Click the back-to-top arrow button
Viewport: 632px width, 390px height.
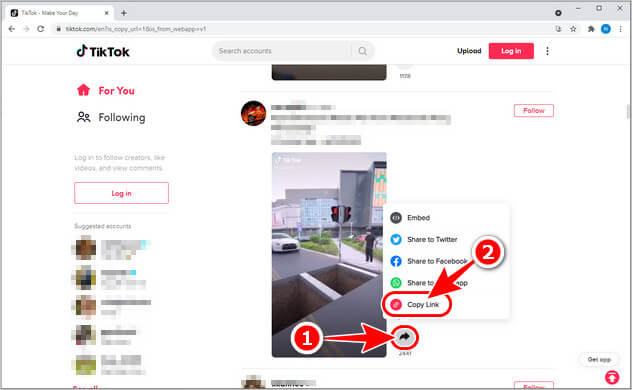(612, 378)
